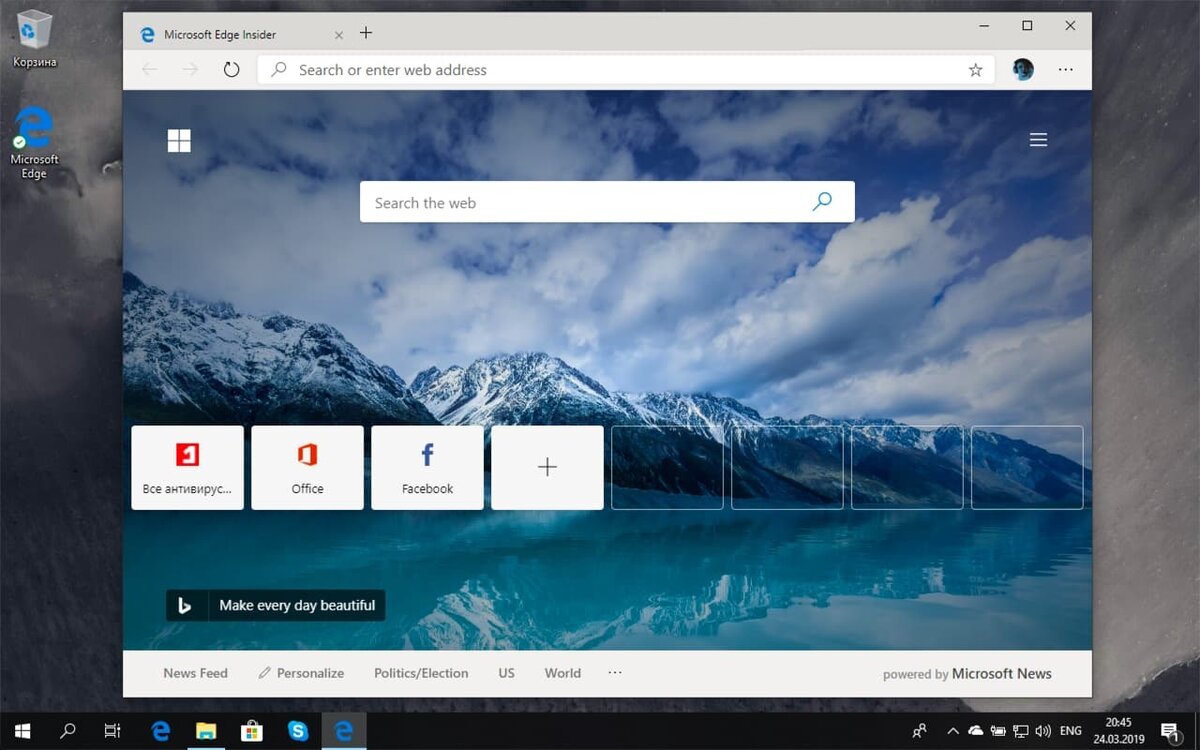Screen dimensions: 1200x750
Task: Reload the page with Refresh icon
Action: [x=231, y=70]
